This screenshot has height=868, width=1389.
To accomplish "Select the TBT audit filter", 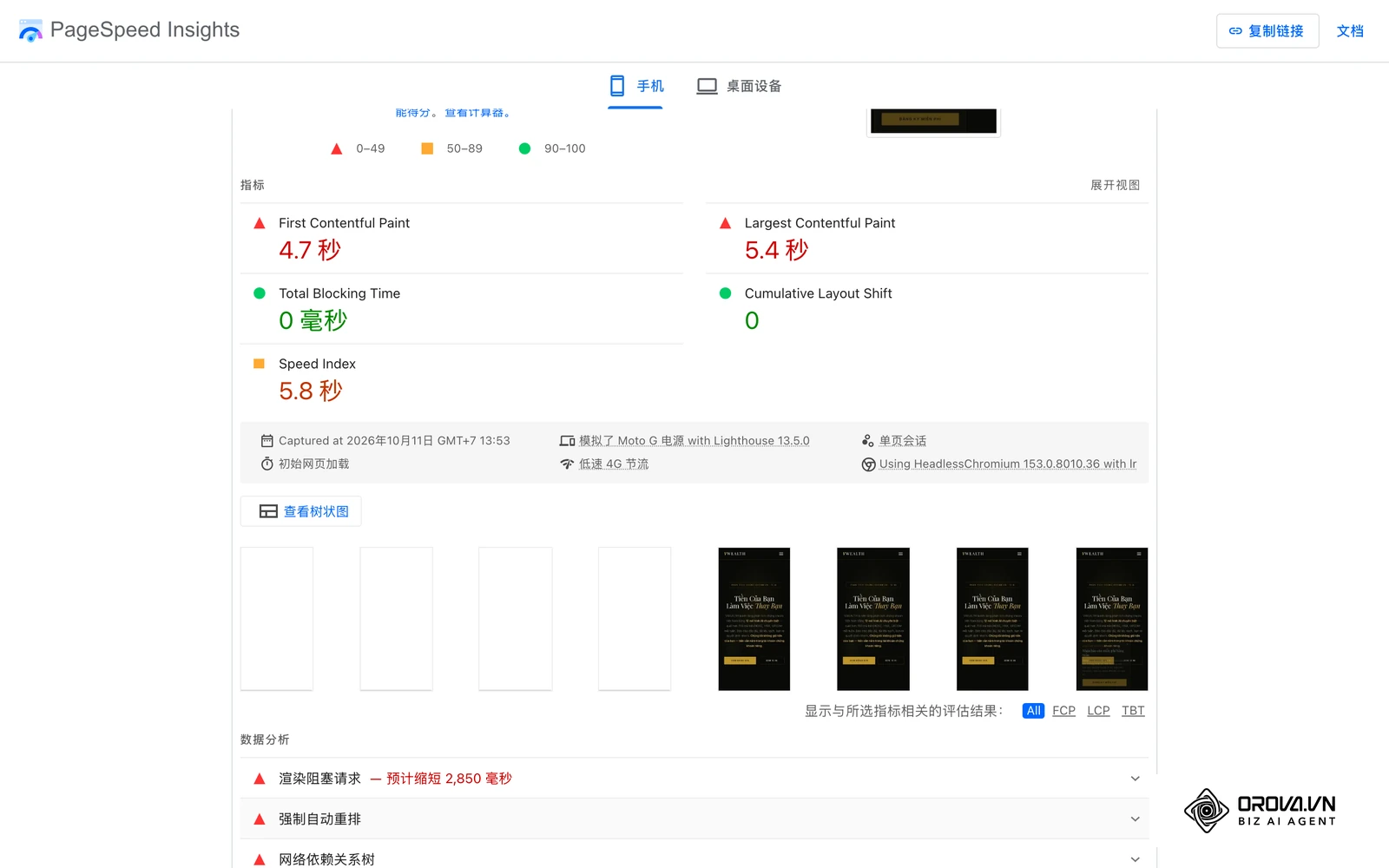I will 1133,711.
